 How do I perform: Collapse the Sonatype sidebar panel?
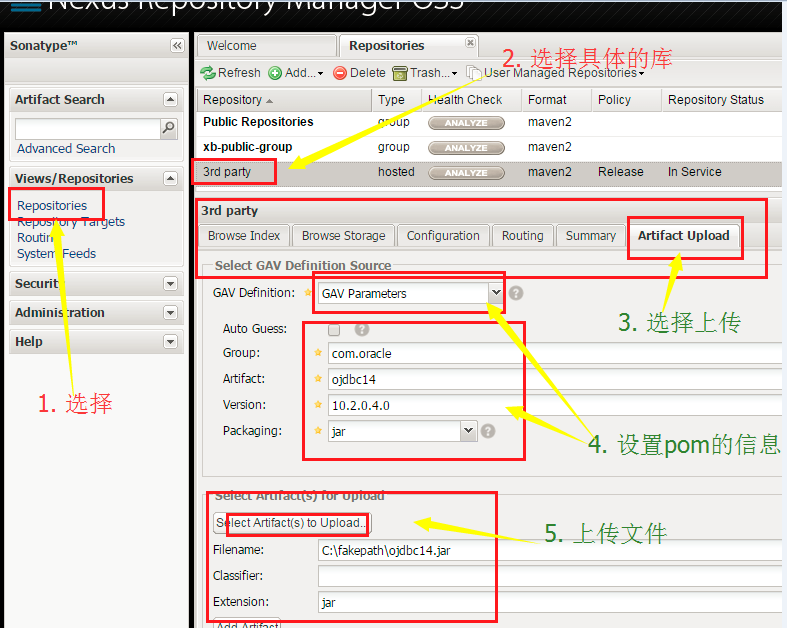click(177, 46)
